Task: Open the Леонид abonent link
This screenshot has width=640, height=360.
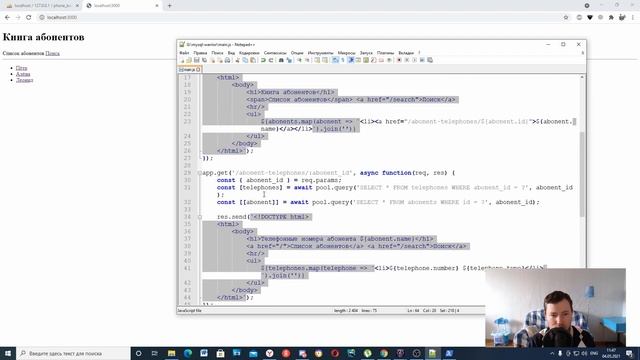Action: point(24,80)
